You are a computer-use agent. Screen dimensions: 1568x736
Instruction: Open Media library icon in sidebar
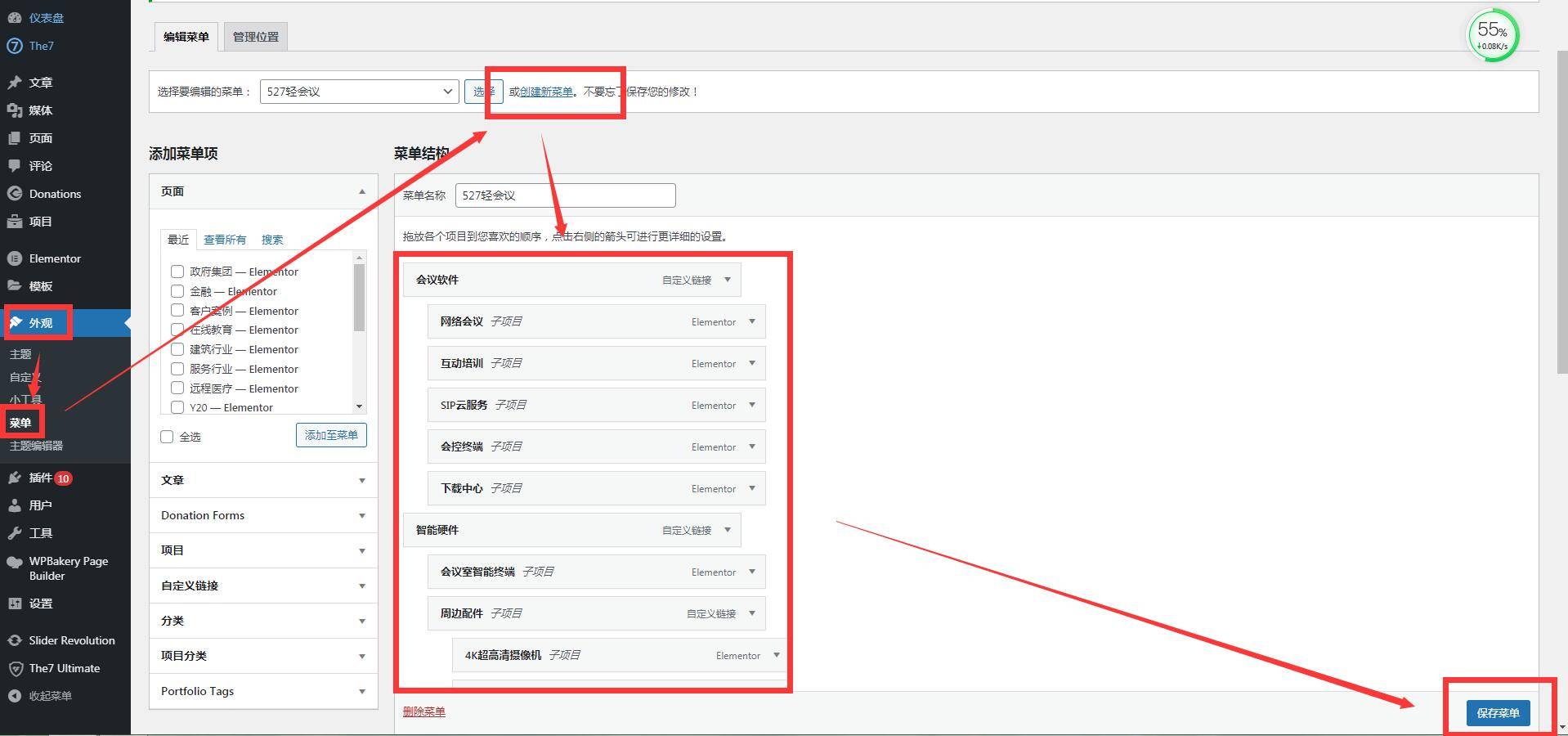click(x=14, y=110)
